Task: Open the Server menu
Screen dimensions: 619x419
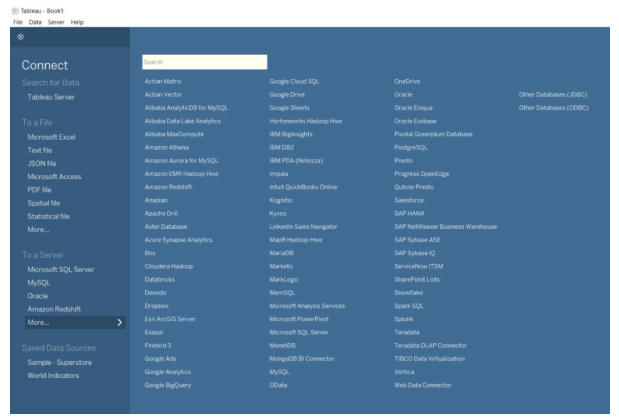Action: [56, 22]
